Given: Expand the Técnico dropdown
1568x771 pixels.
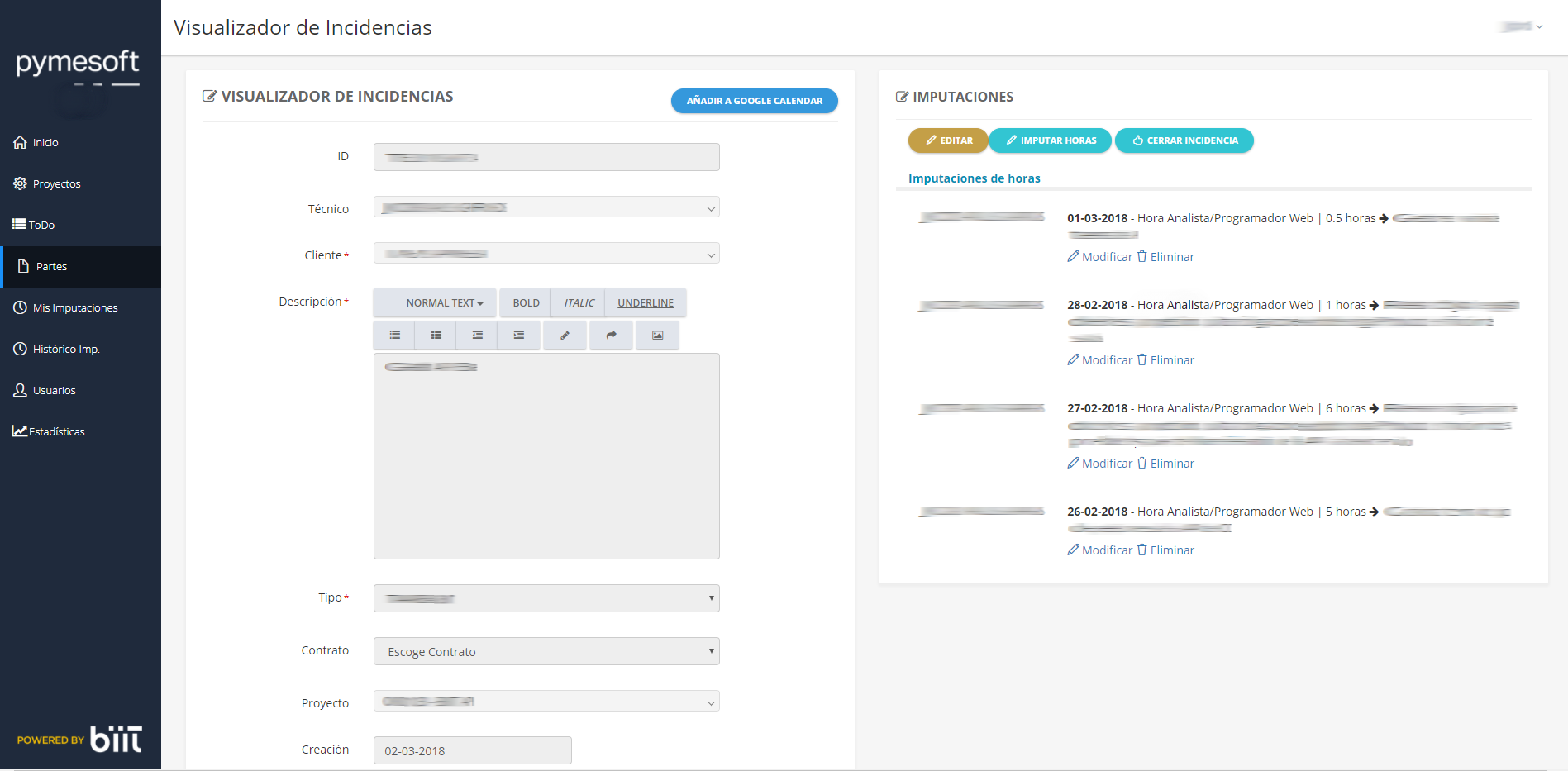Looking at the screenshot, I should pos(546,207).
